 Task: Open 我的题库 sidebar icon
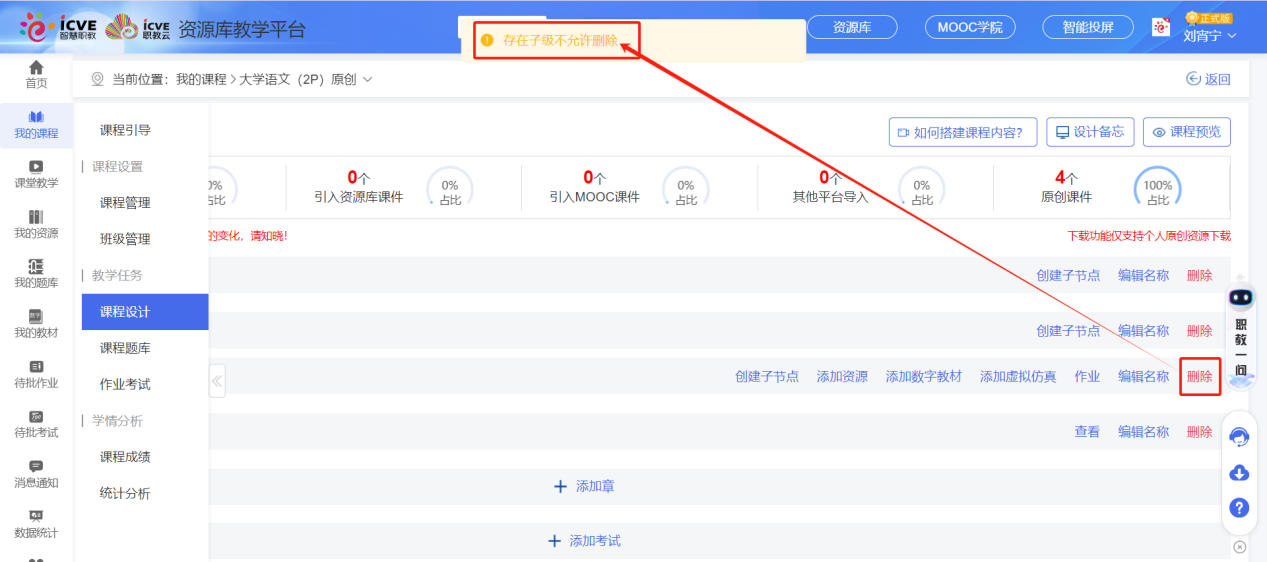36,274
